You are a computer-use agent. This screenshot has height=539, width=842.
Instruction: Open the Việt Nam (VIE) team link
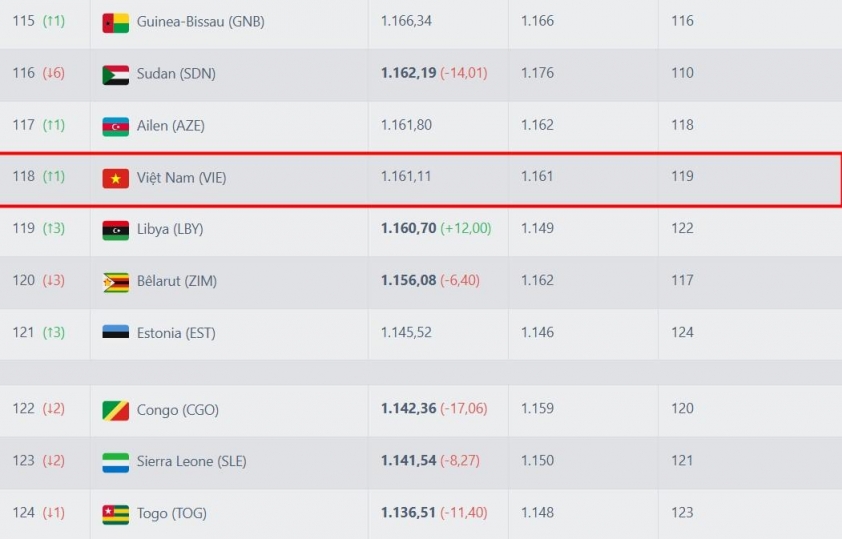click(182, 178)
